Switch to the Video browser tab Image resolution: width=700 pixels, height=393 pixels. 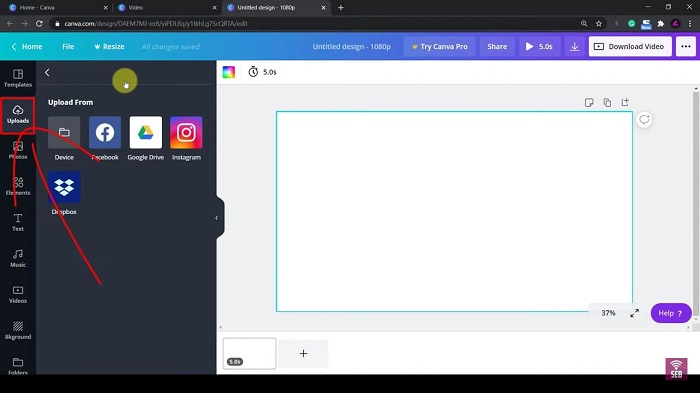(x=167, y=8)
